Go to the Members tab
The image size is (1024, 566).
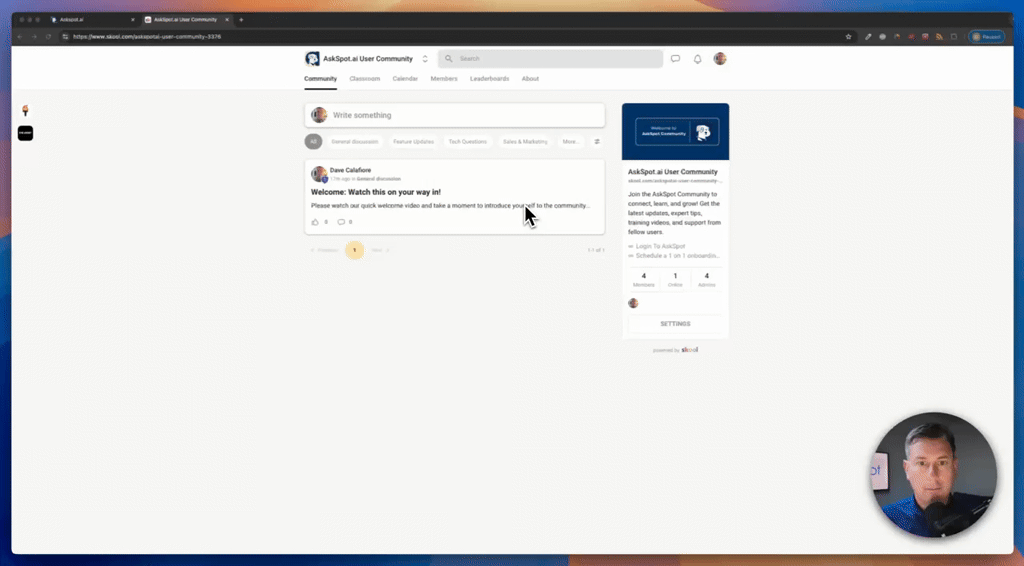(x=444, y=79)
